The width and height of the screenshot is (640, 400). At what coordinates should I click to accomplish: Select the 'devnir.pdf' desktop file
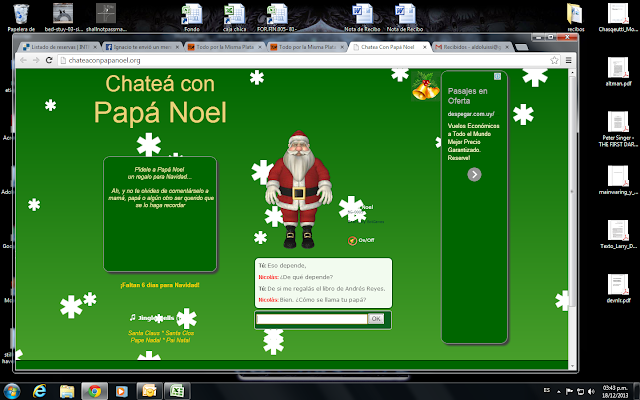(618, 289)
